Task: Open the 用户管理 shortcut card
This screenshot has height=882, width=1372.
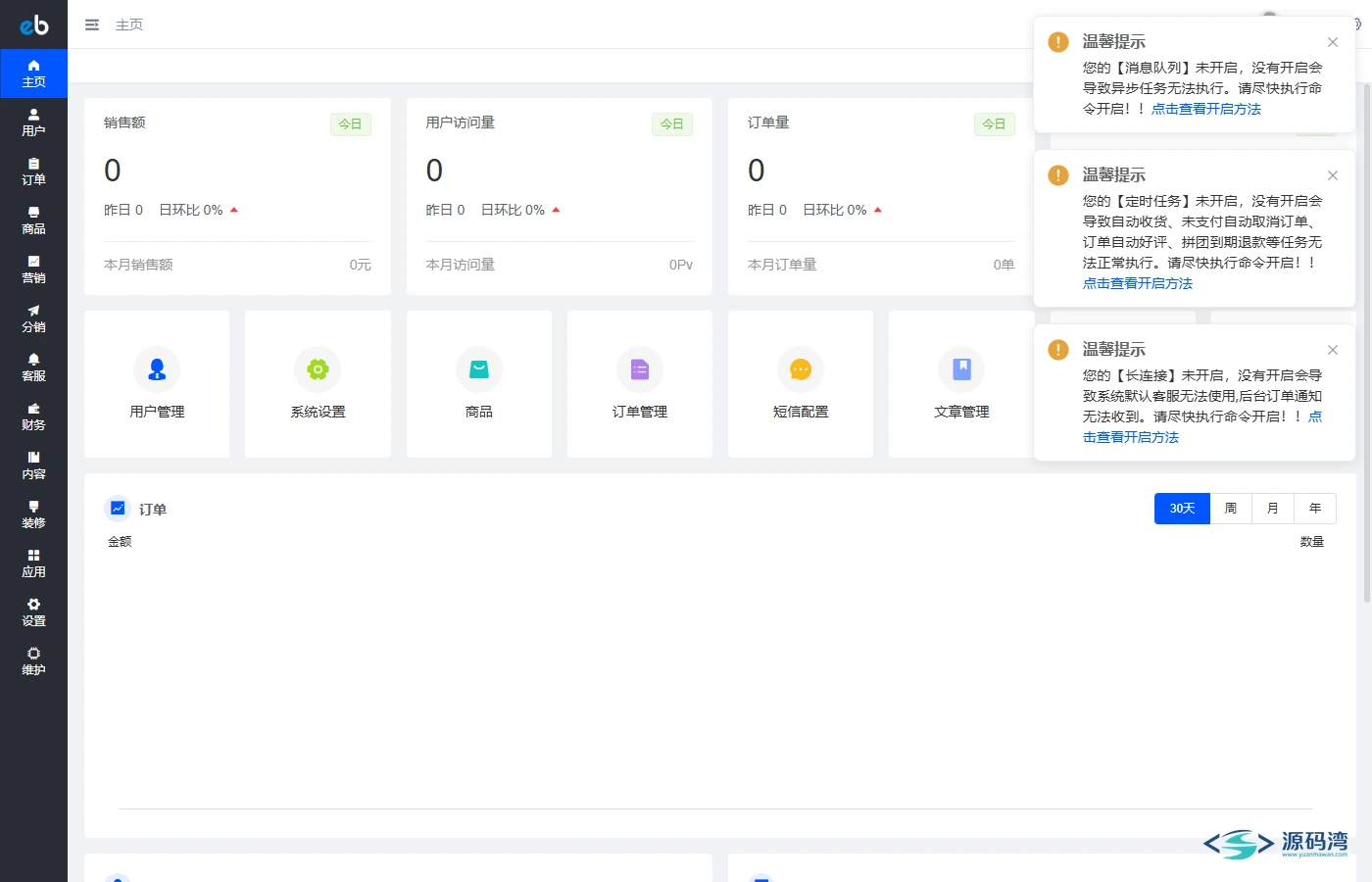Action: click(x=157, y=384)
